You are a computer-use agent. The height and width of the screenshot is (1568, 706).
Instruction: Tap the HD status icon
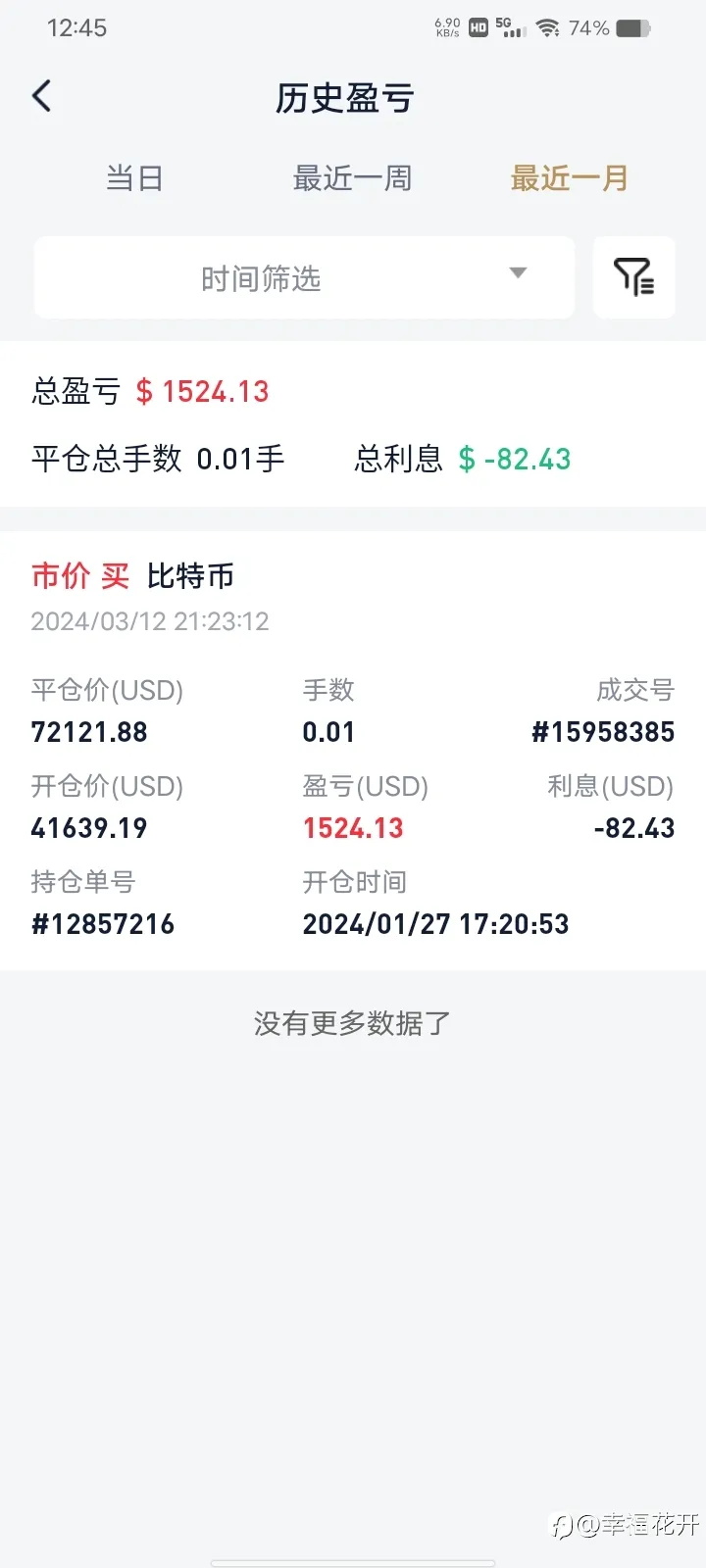[479, 28]
